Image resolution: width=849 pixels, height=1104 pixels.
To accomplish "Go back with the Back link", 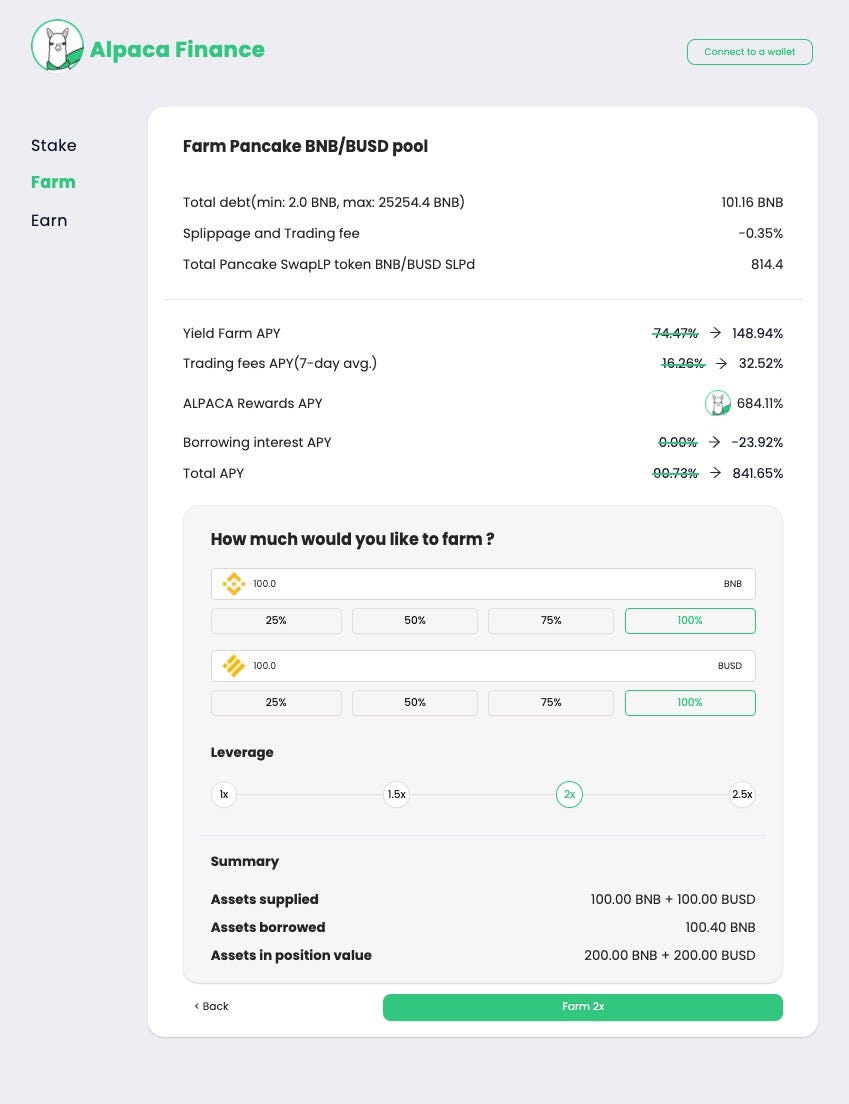I will pos(211,1006).
